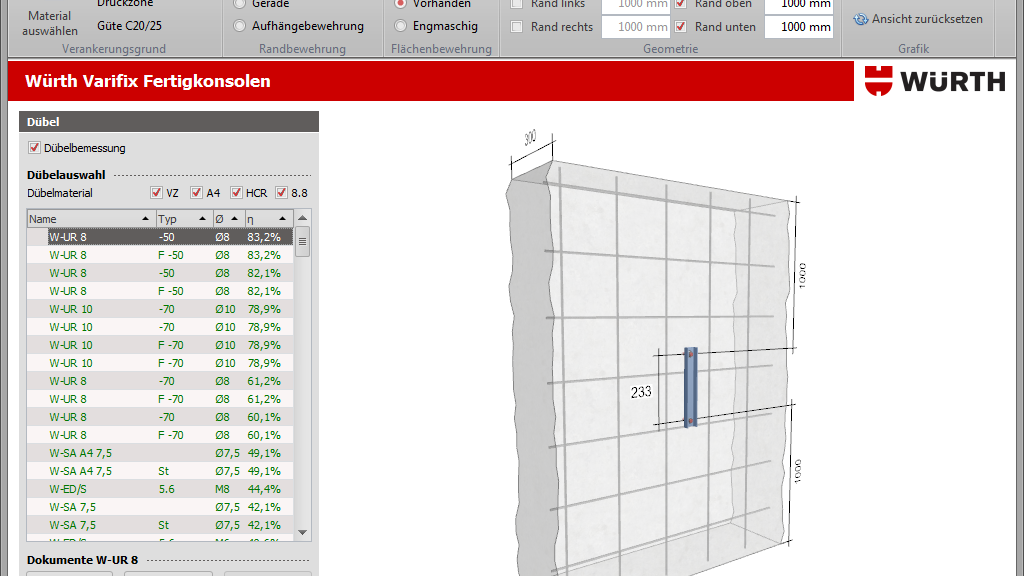Click the anchor list scroll-up arrow
This screenshot has width=1024, height=576.
tap(302, 218)
